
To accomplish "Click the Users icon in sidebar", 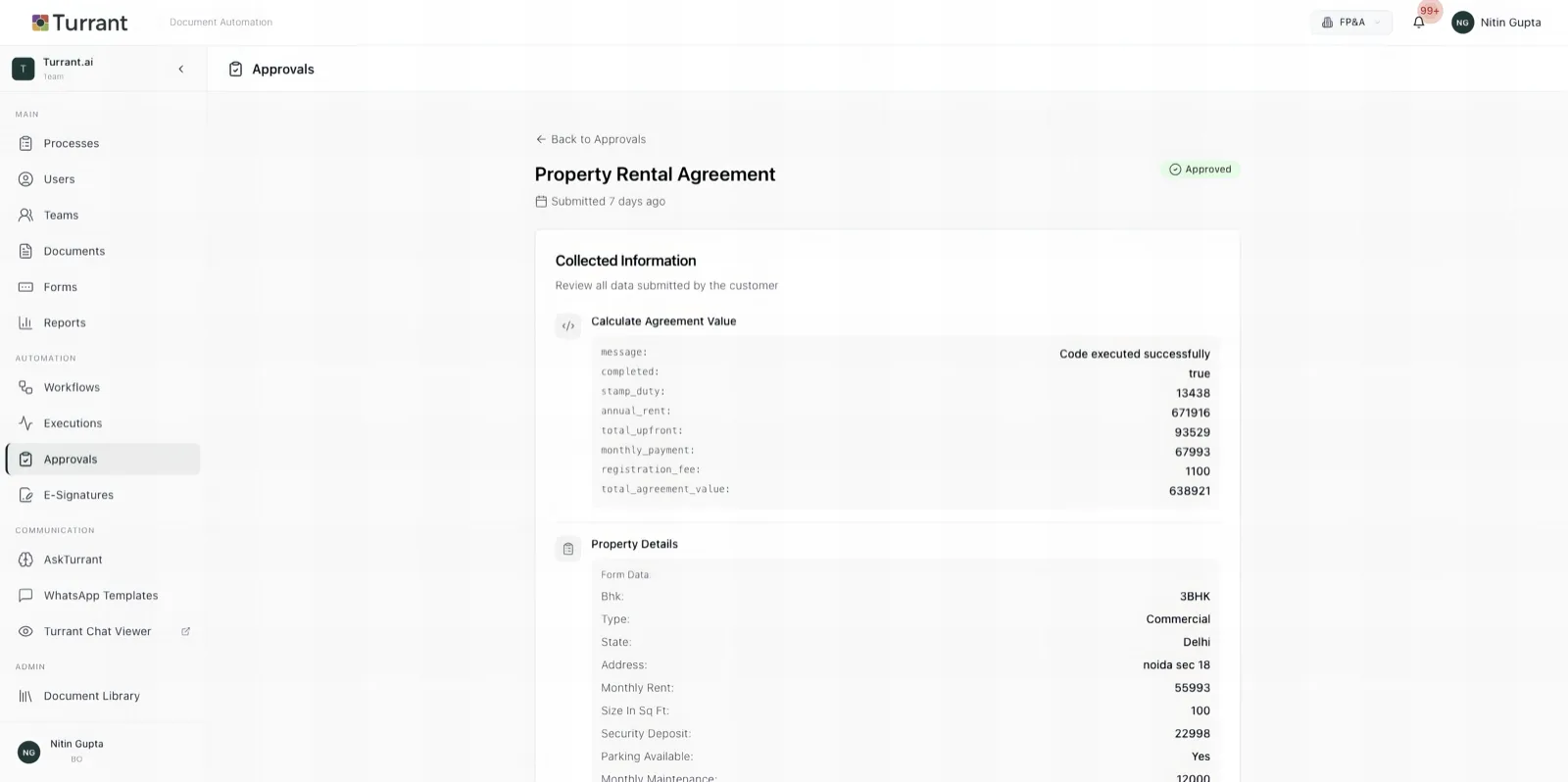I will [26, 179].
